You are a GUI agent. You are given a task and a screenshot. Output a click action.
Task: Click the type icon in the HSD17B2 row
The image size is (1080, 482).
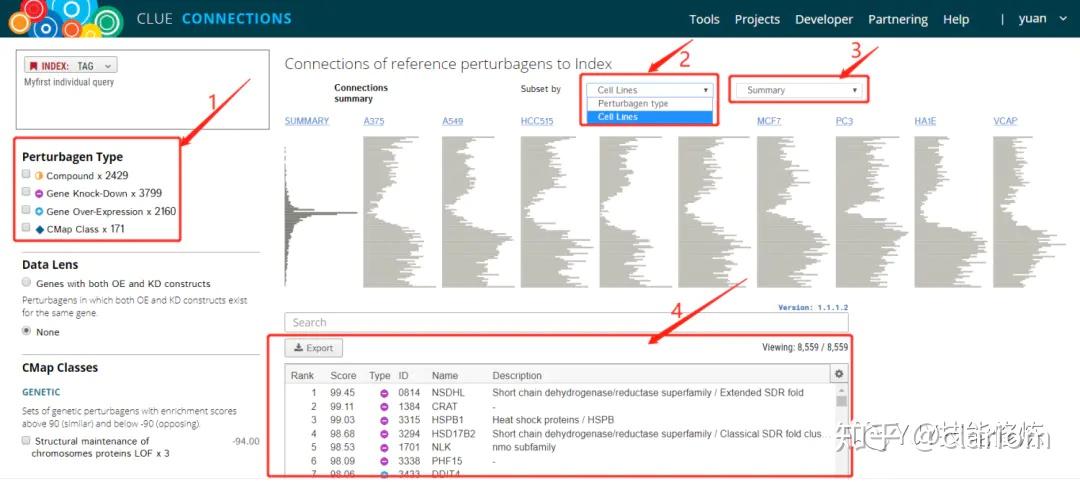pyautogui.click(x=384, y=434)
